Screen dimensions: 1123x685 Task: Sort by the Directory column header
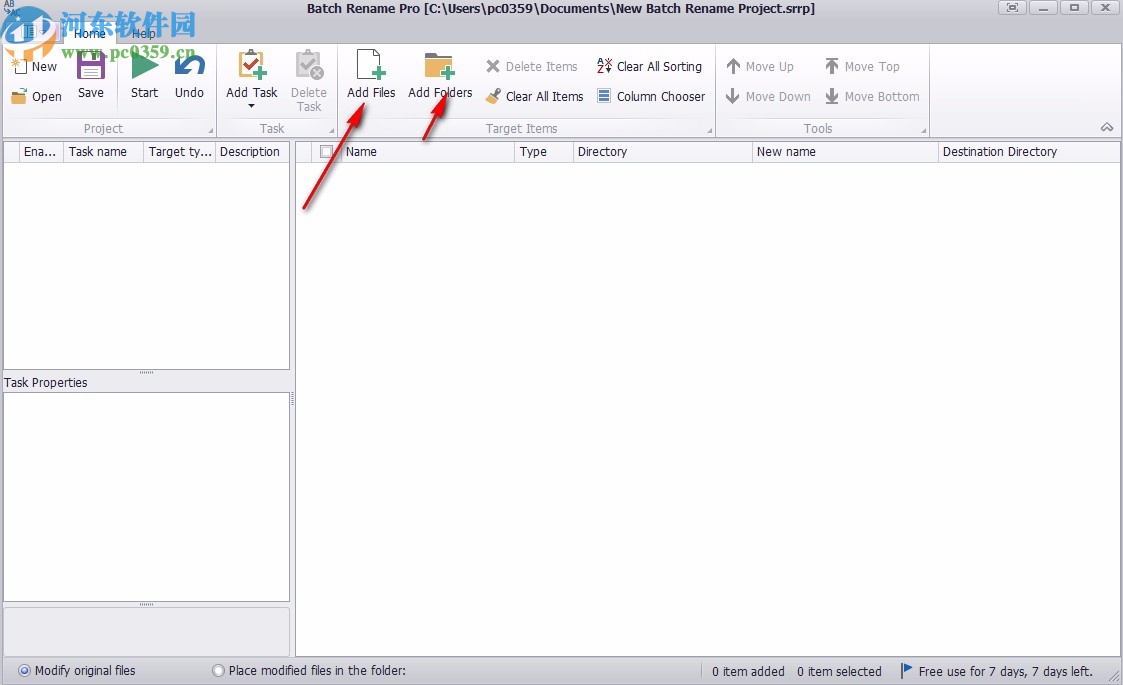(x=662, y=152)
